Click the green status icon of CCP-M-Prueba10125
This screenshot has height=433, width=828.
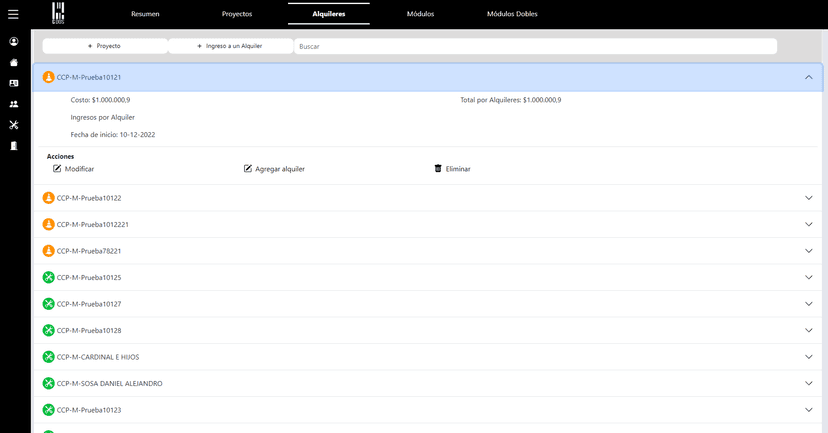(x=48, y=277)
